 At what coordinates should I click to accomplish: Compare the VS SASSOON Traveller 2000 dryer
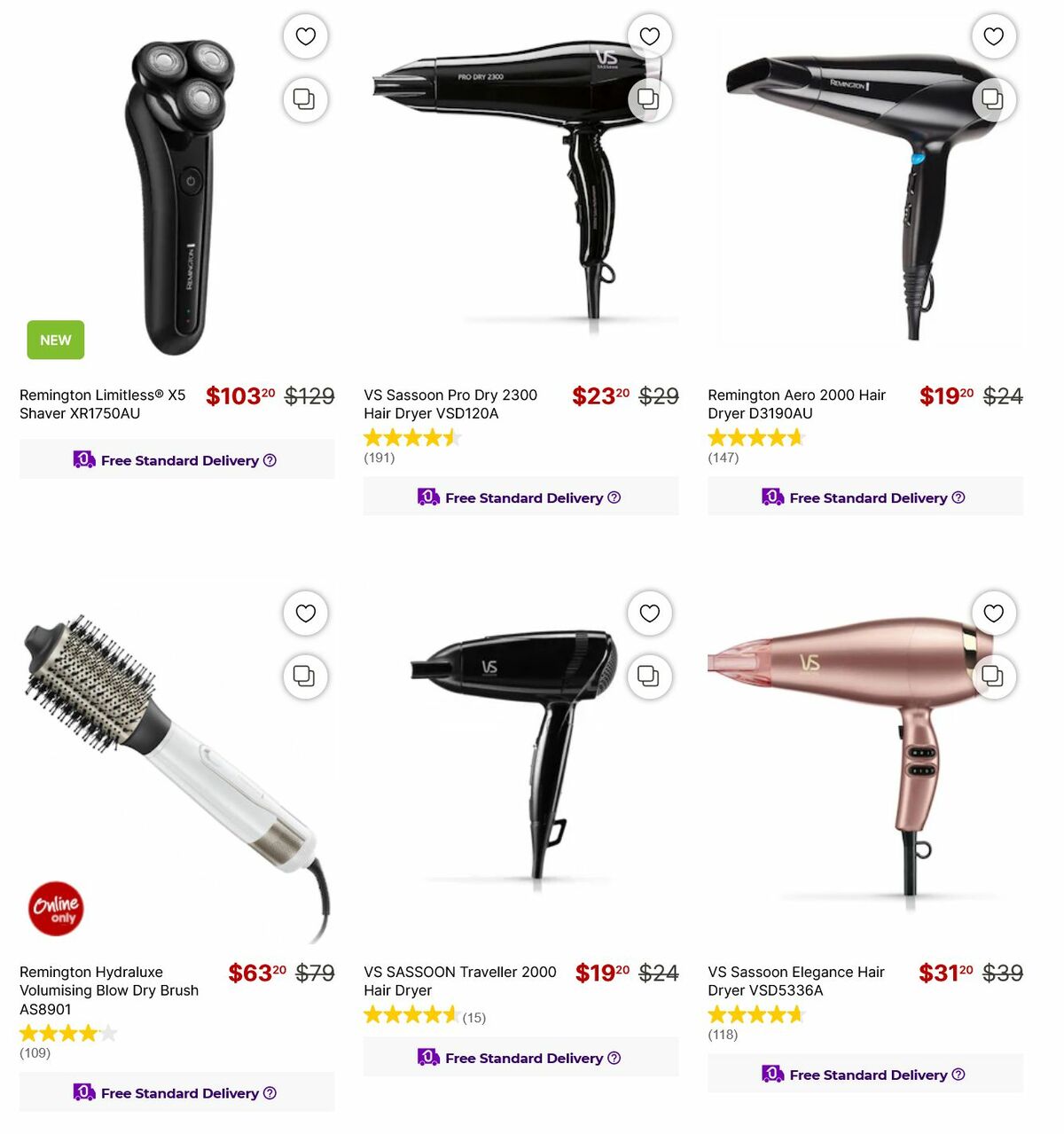click(x=649, y=676)
